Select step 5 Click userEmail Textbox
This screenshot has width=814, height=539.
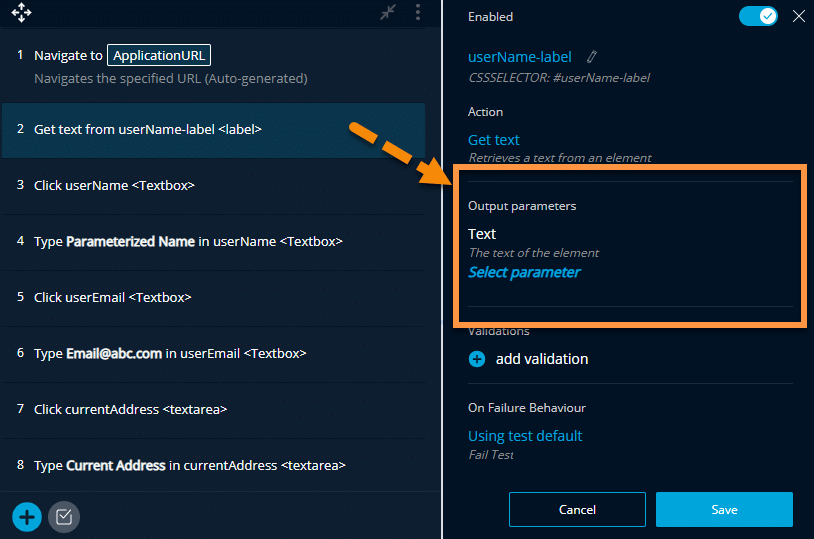tap(213, 298)
